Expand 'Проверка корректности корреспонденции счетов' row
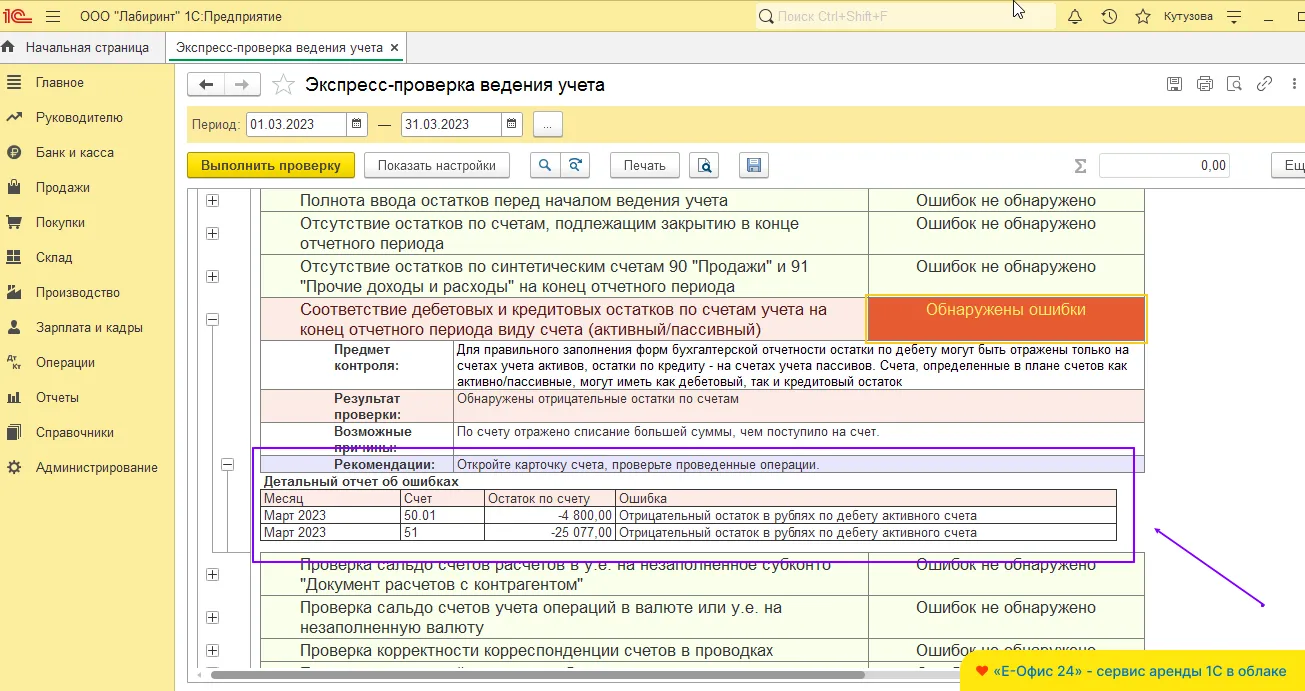 [x=212, y=651]
